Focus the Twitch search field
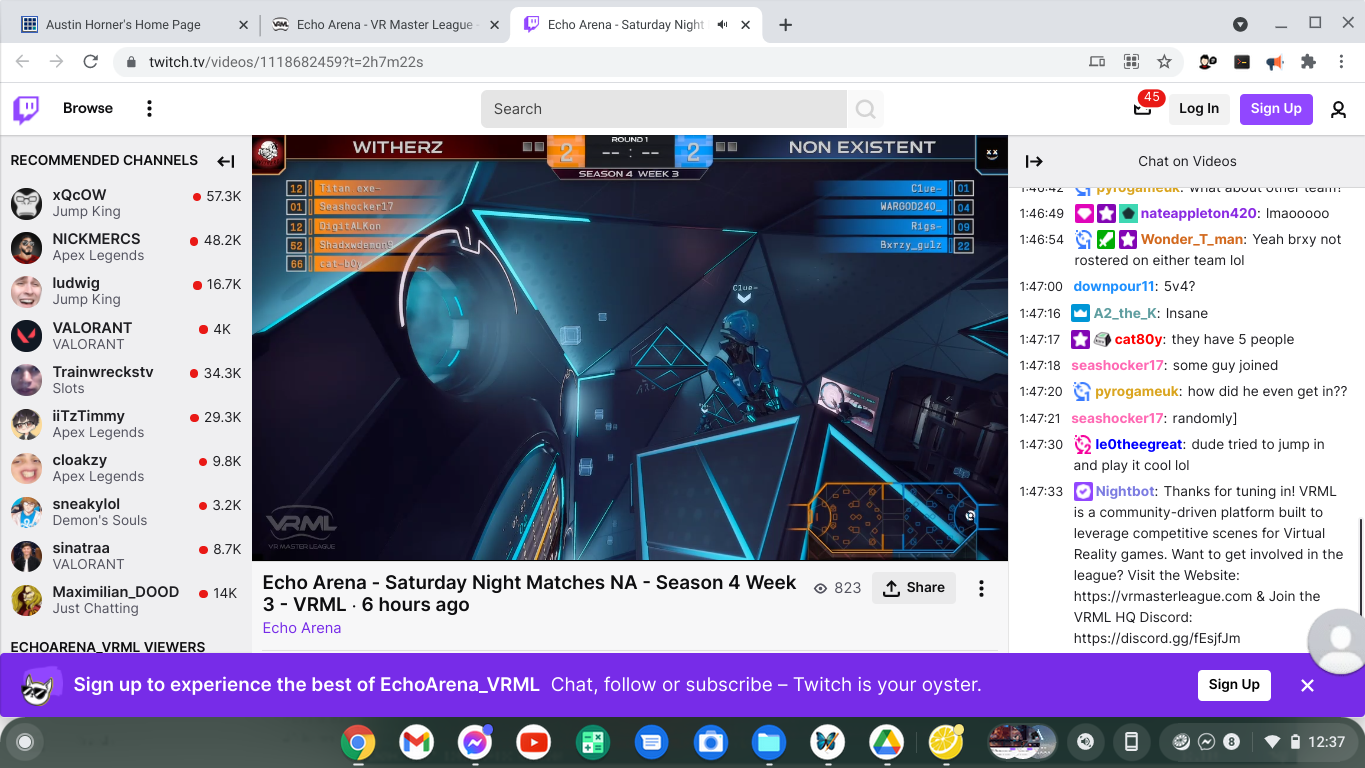The width and height of the screenshot is (1365, 768). click(x=664, y=109)
